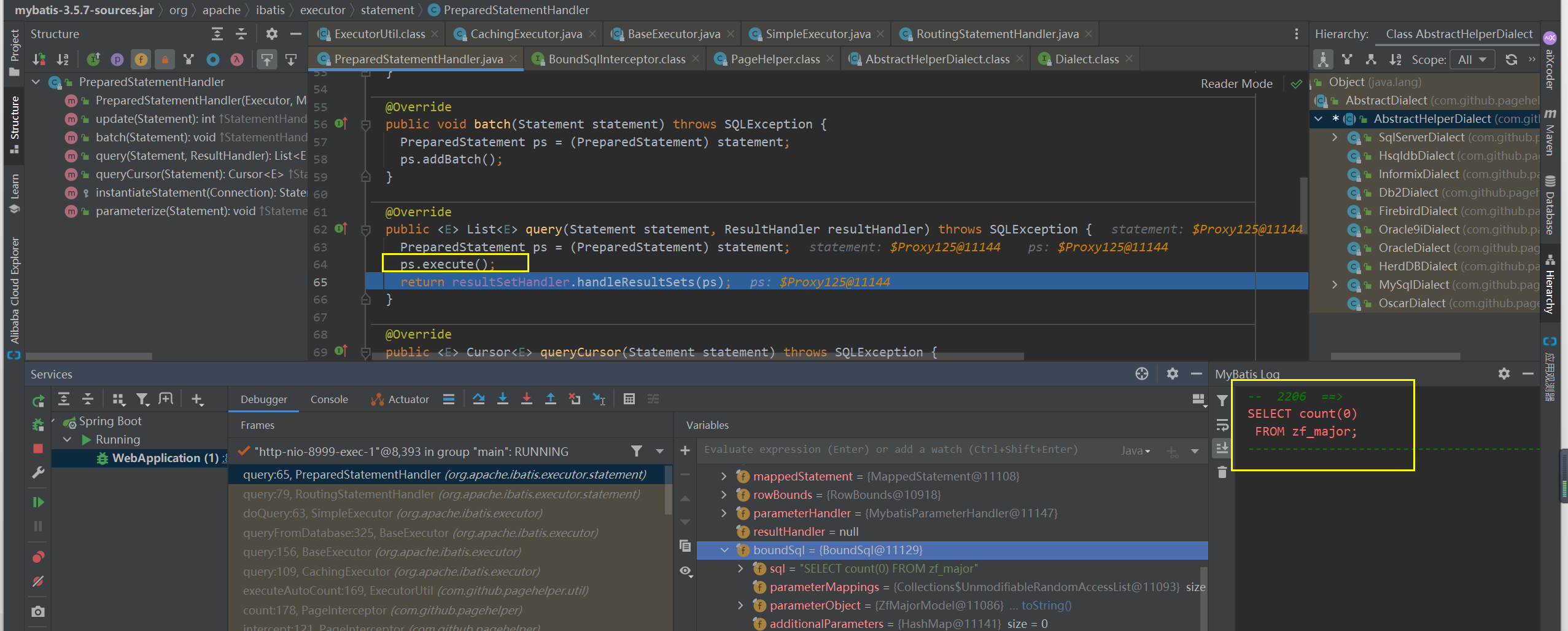The height and width of the screenshot is (631, 1568).
Task: Click line 64 ps.execute() in editor
Action: click(x=447, y=264)
